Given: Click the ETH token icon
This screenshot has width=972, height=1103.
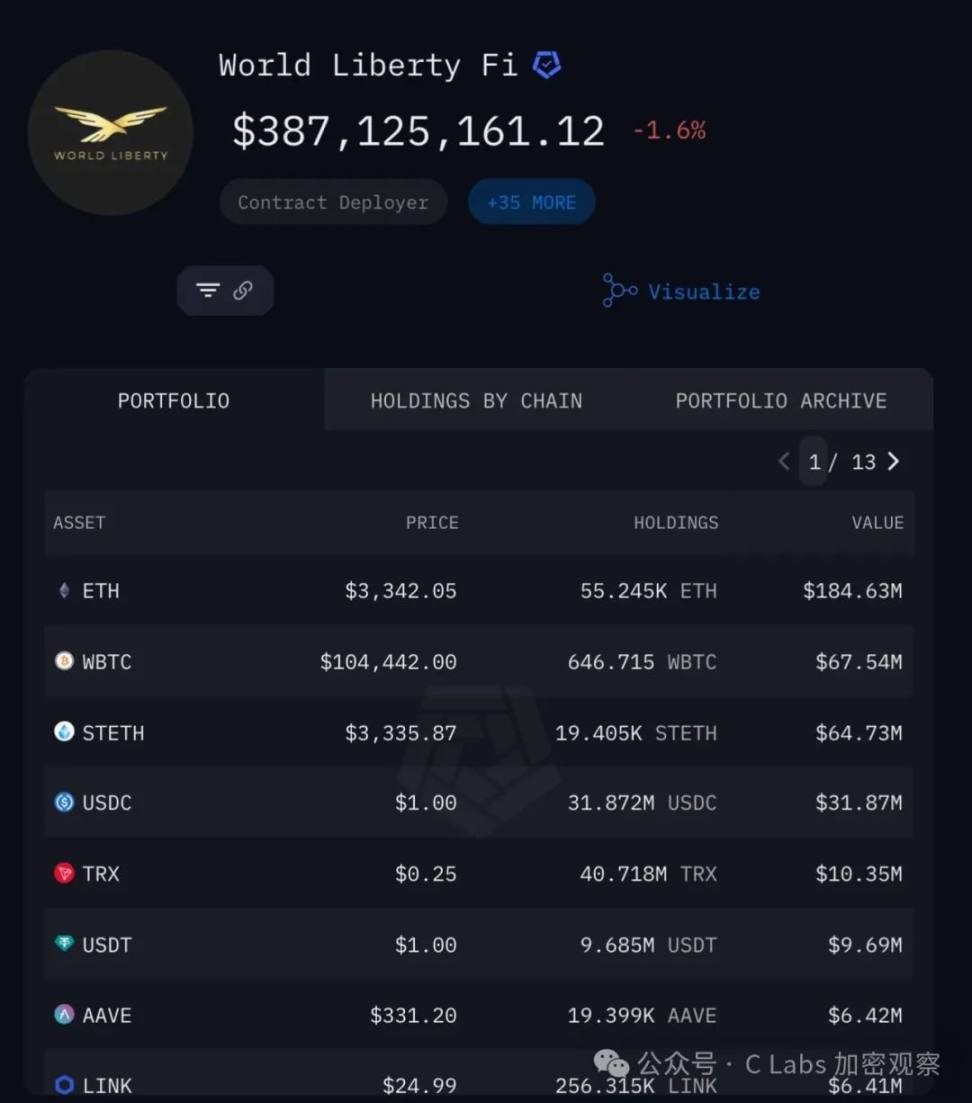Looking at the screenshot, I should [x=64, y=591].
